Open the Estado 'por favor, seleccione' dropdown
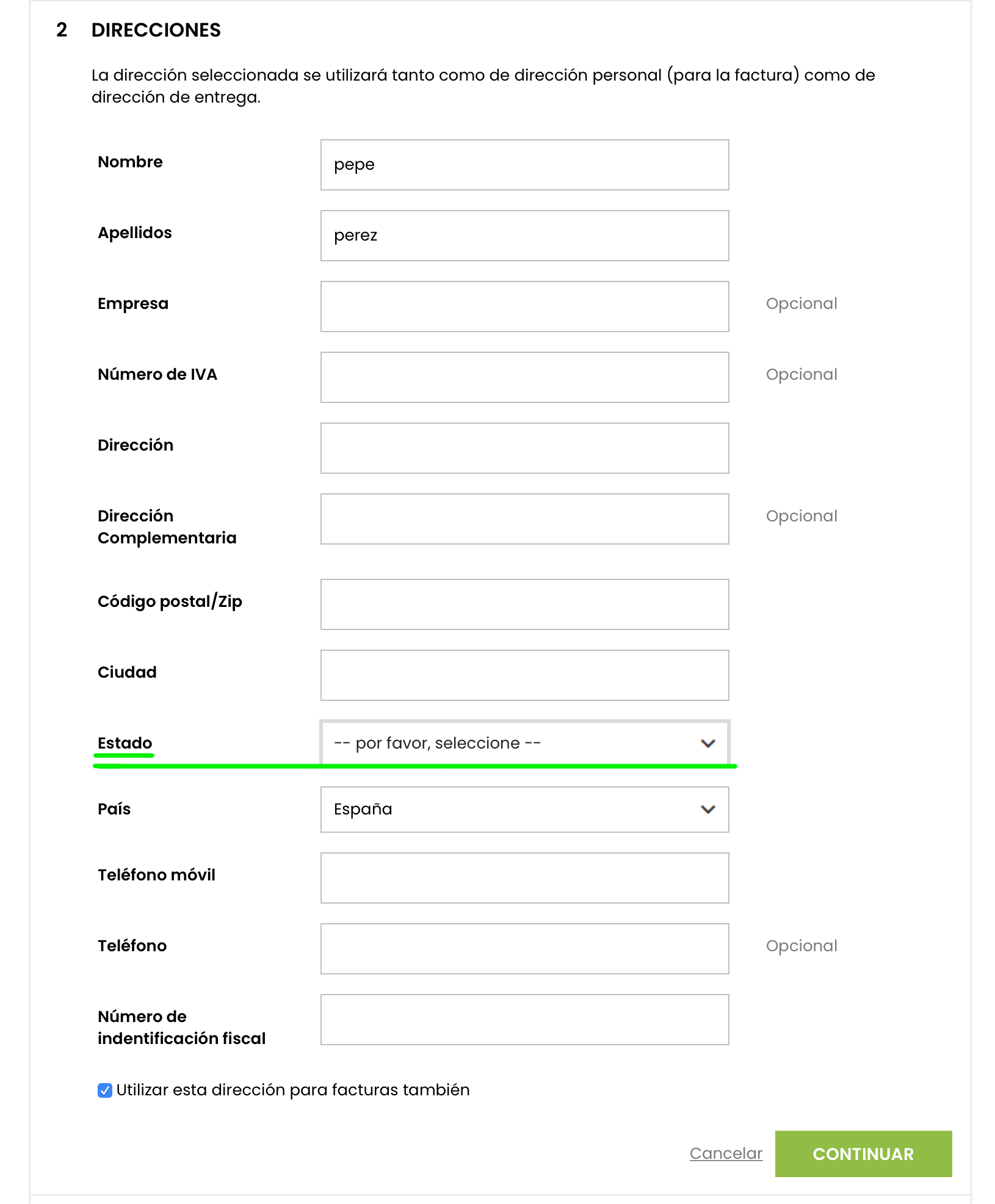Viewport: 995px width, 1204px height. coord(525,743)
